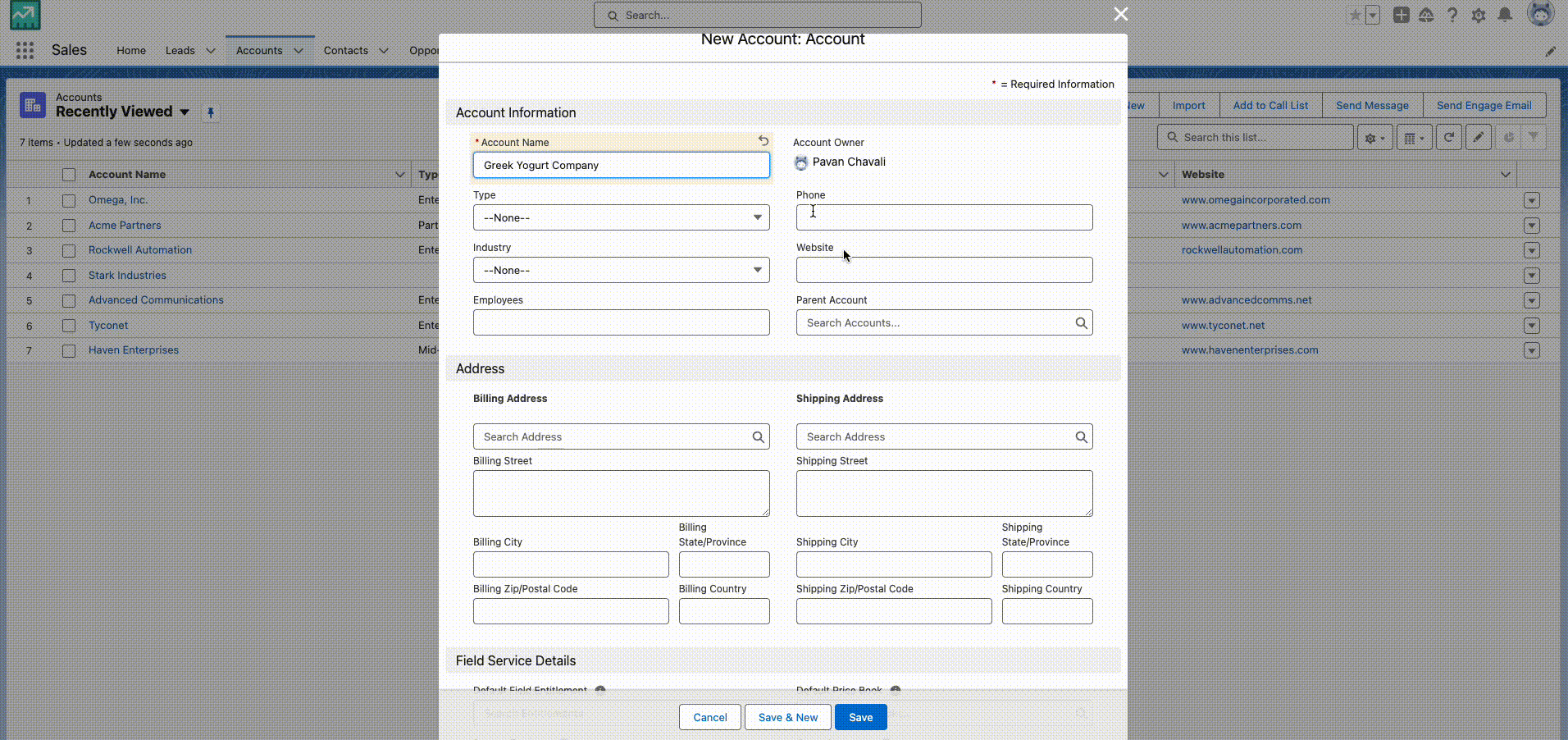This screenshot has height=740, width=1568.
Task: Visit the www.acmepartners.com link
Action: pyautogui.click(x=1241, y=225)
